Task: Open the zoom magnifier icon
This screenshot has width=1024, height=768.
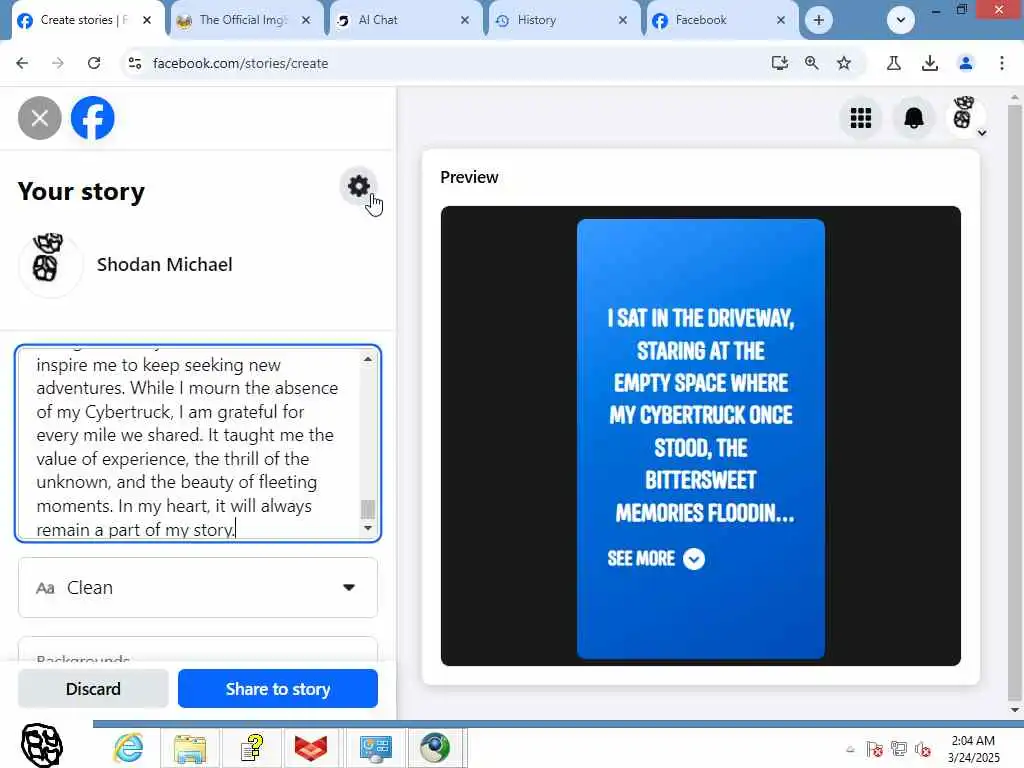Action: 812,63
